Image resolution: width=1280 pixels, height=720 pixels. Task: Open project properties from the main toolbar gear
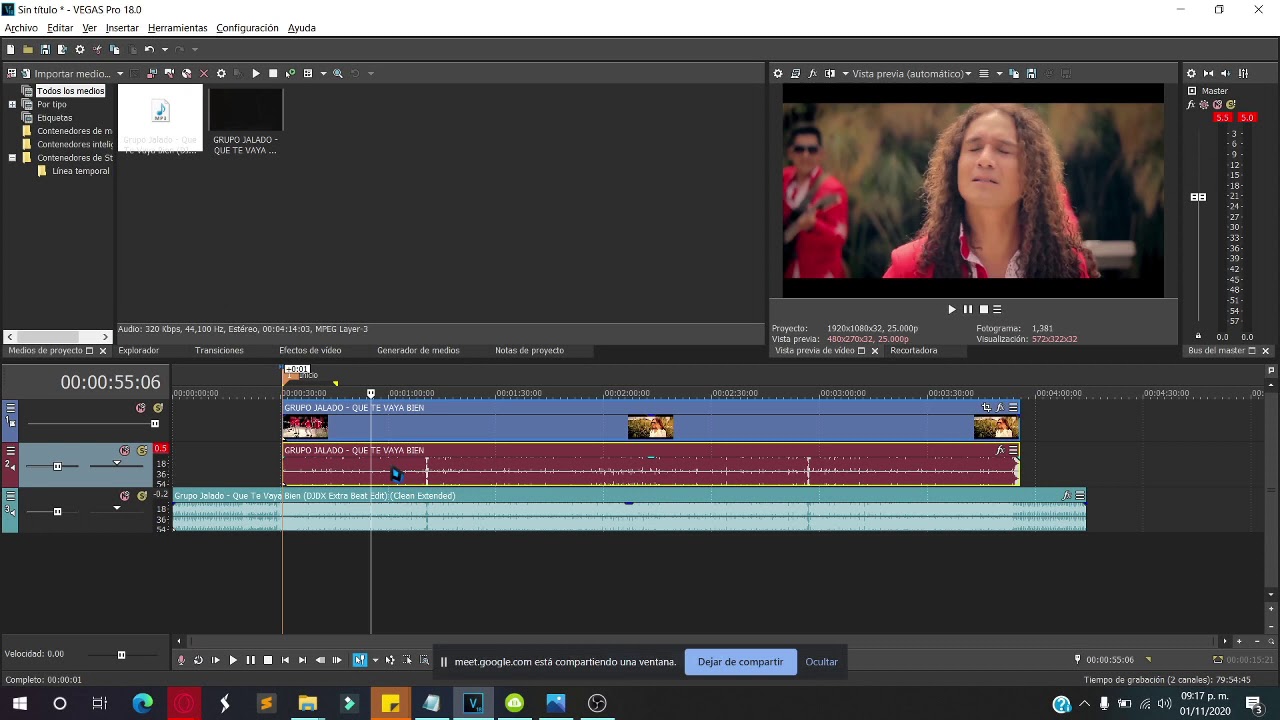click(80, 49)
